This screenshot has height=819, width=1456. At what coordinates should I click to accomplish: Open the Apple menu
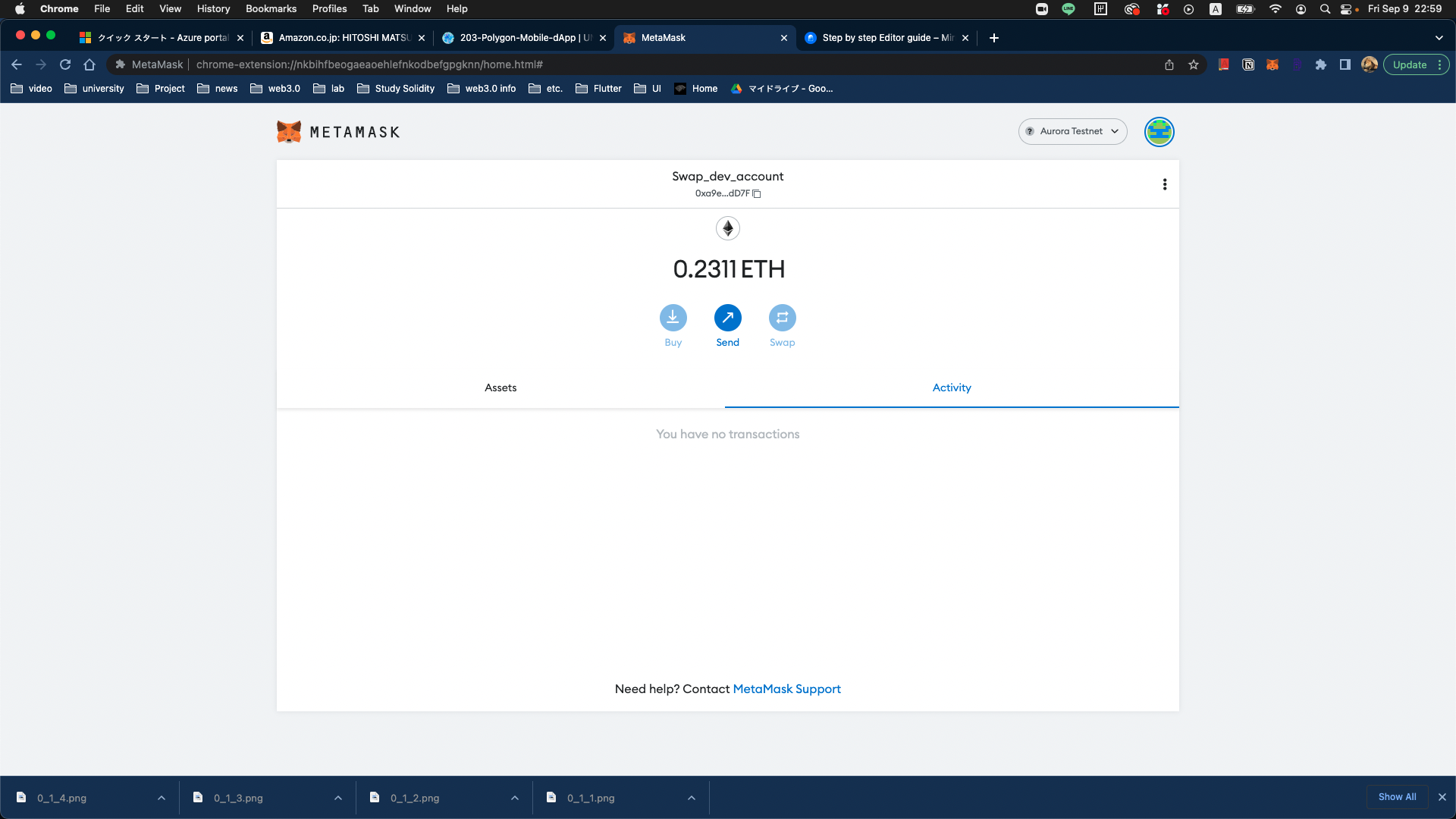(x=20, y=9)
